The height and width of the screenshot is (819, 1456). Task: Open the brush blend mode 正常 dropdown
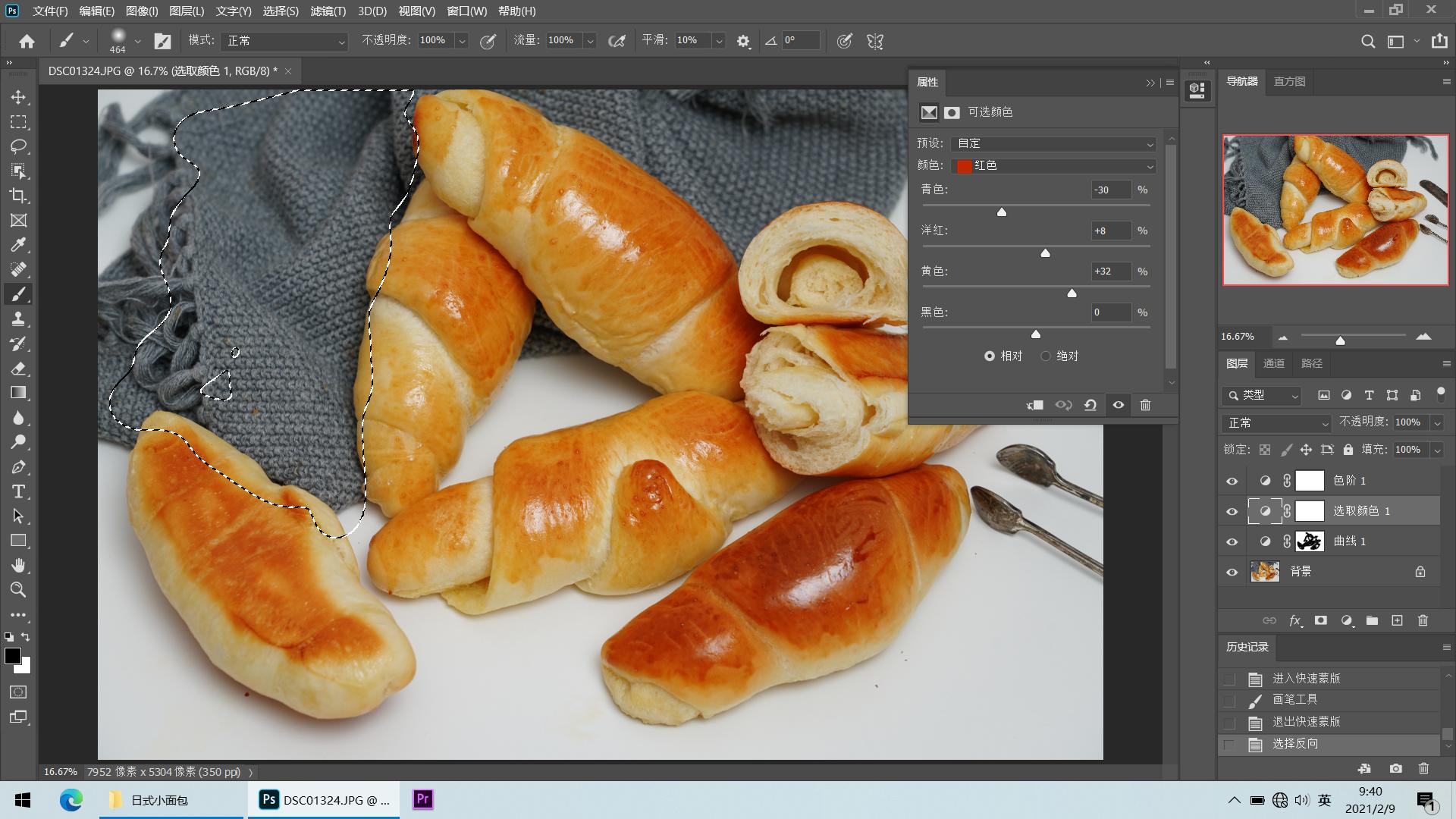(284, 41)
